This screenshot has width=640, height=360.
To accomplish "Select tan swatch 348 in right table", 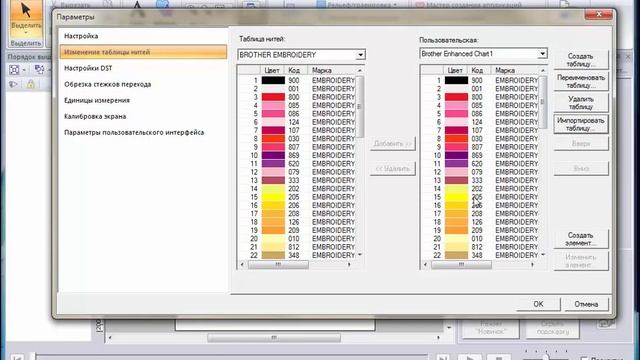I will [456, 255].
